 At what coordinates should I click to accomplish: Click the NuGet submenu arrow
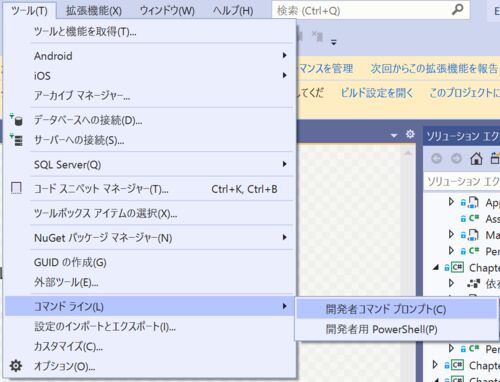pyautogui.click(x=284, y=237)
